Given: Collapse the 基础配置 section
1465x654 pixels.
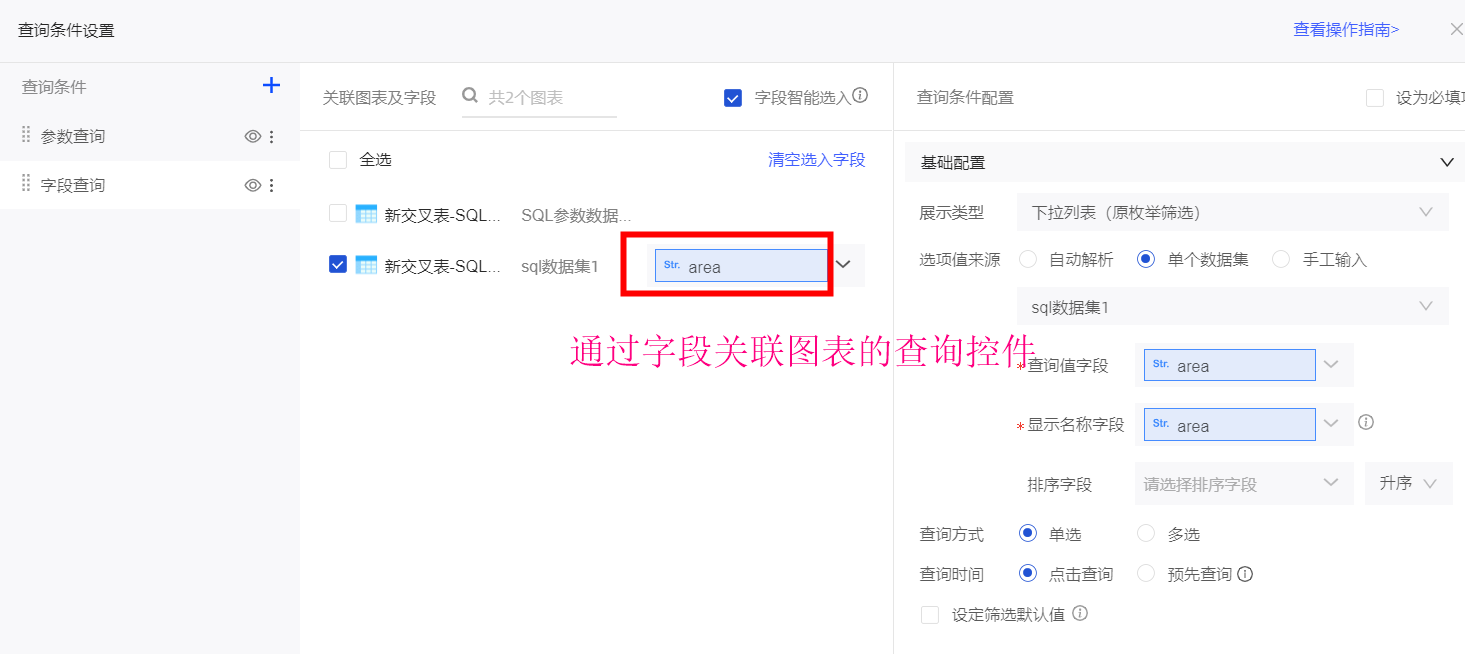Looking at the screenshot, I should [x=1446, y=162].
